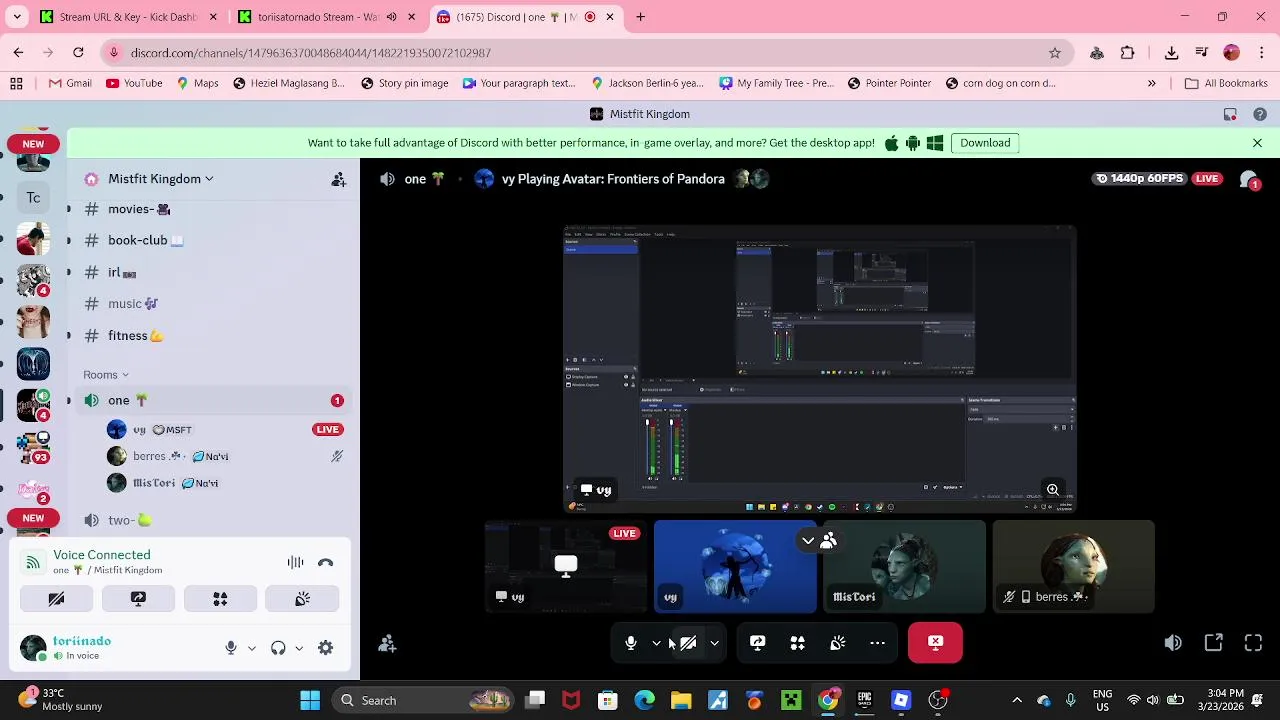Open the irl channel
The width and height of the screenshot is (1280, 720).
(x=215, y=272)
